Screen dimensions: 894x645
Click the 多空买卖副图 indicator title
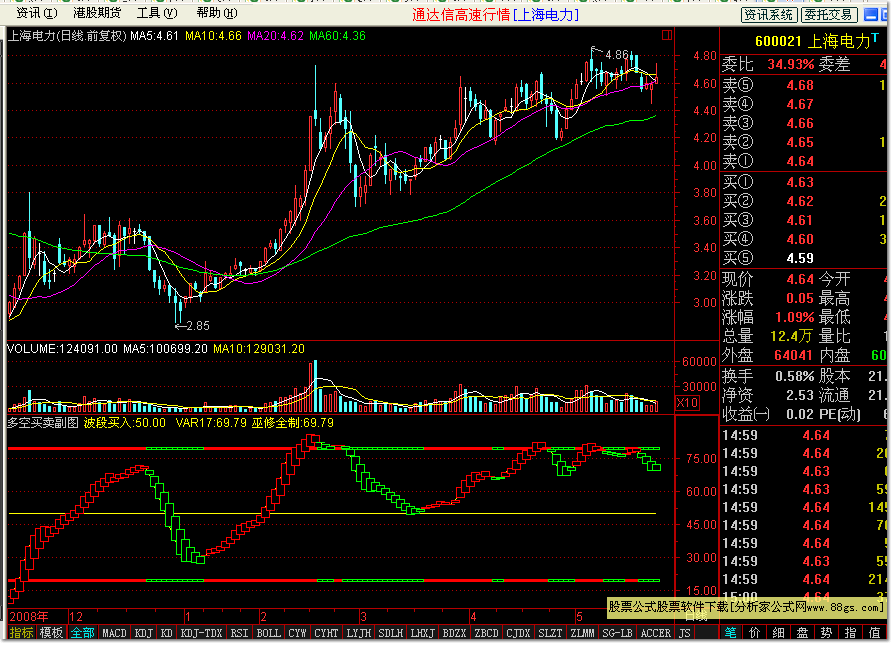click(x=43, y=423)
